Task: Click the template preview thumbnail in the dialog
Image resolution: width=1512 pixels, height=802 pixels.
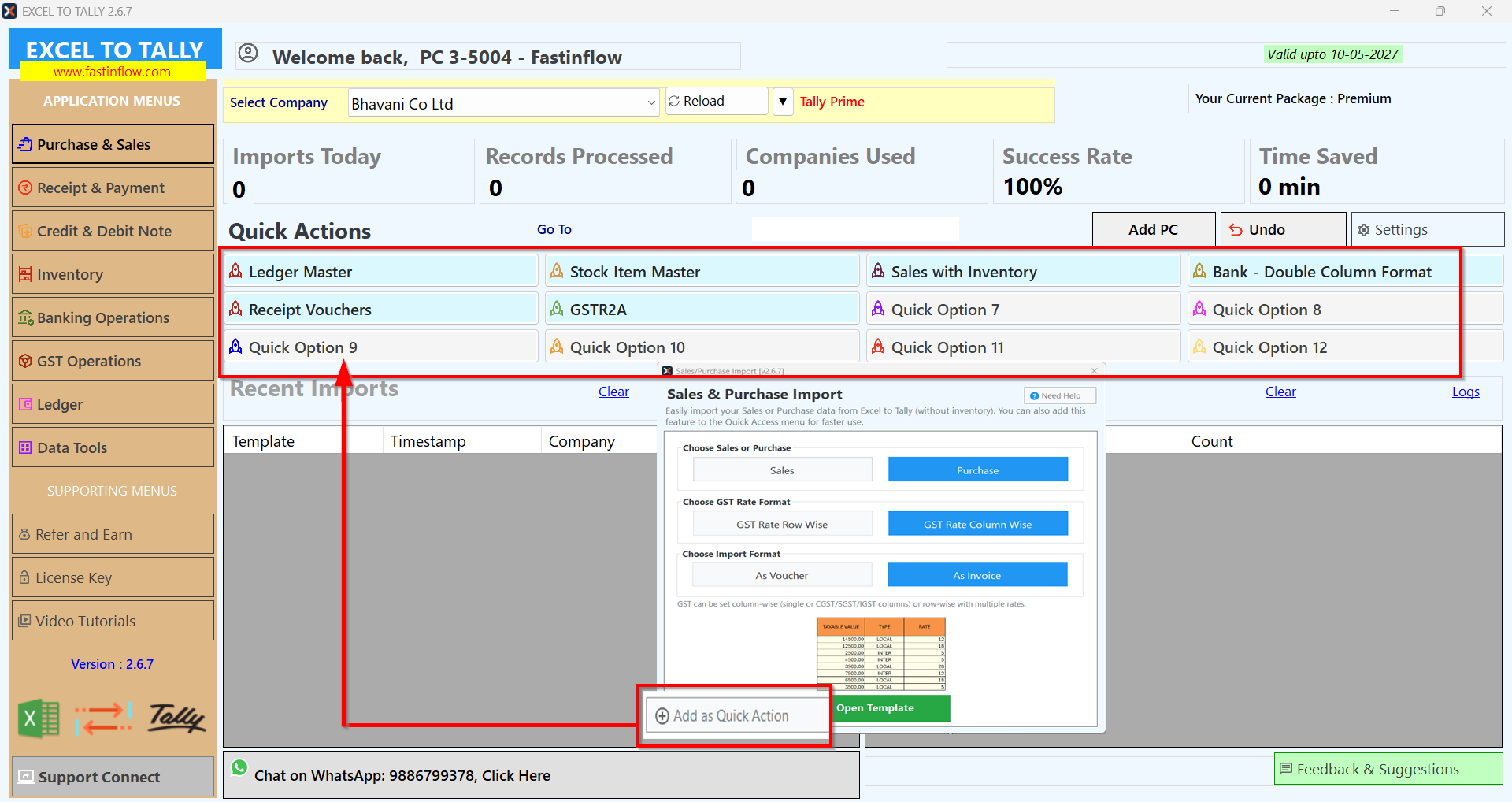Action: click(x=880, y=654)
